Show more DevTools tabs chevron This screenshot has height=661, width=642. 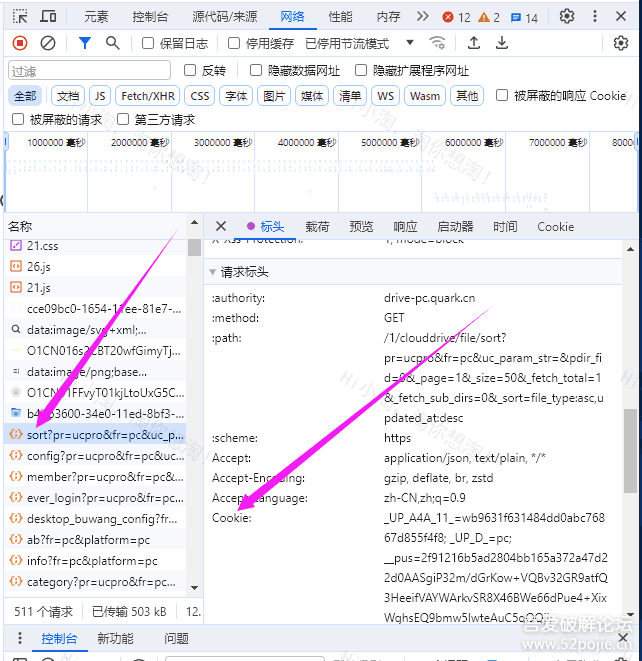tap(422, 16)
